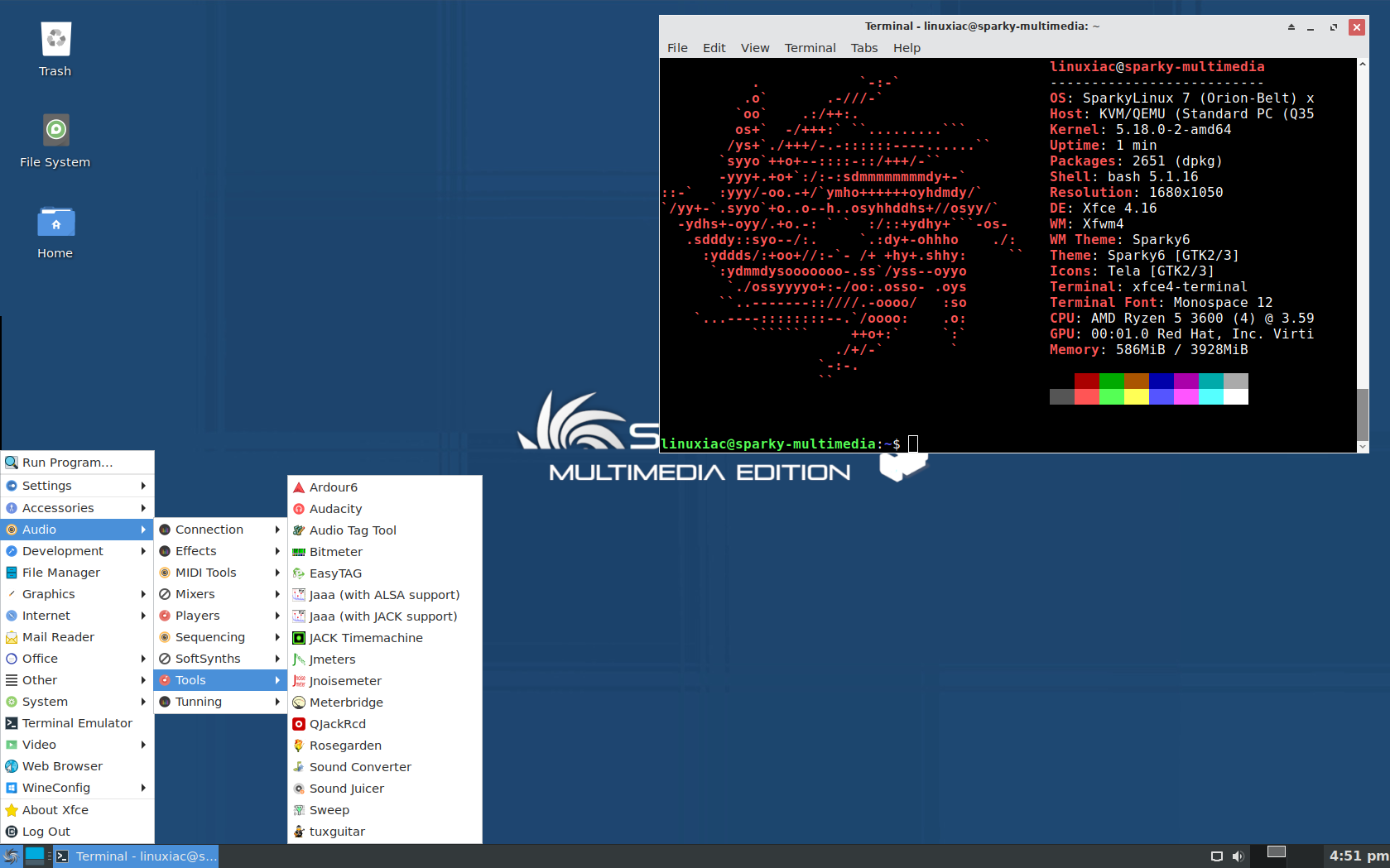1390x868 pixels.
Task: Launch Jaaa with ALSA support
Action: click(385, 595)
